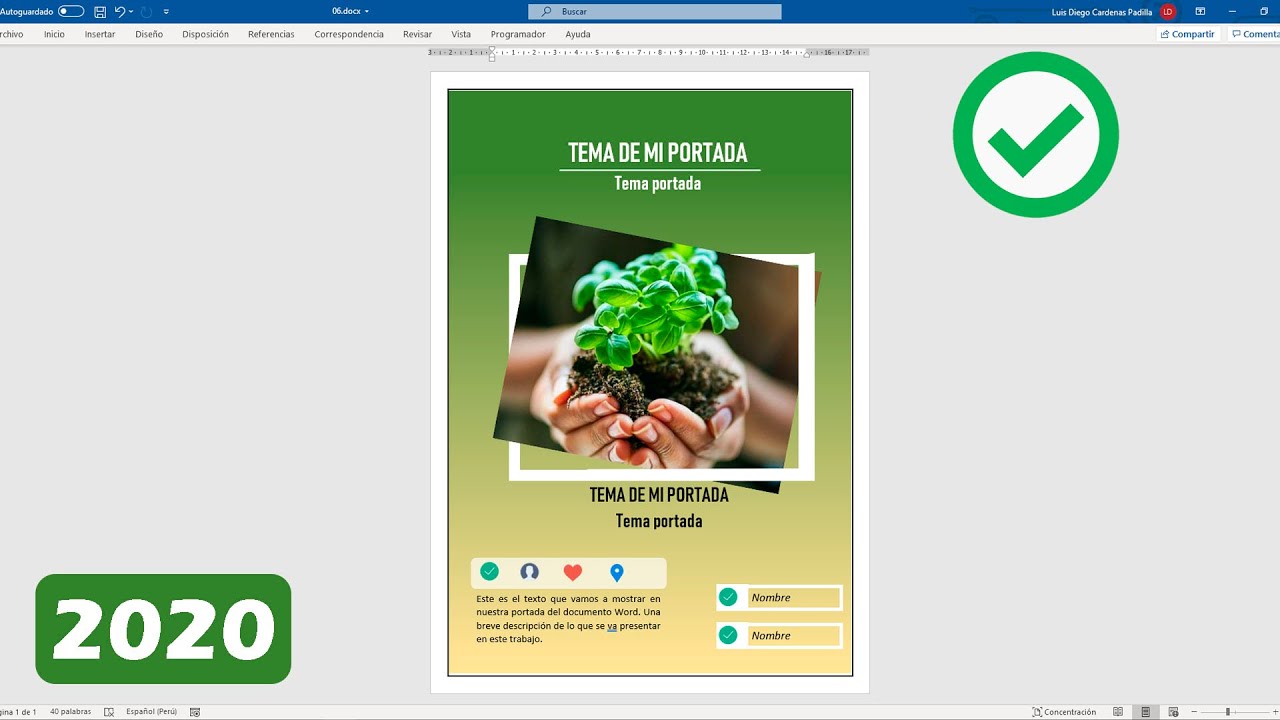
Task: Click the paragraph starting "Este es el texto"
Action: tap(568, 618)
